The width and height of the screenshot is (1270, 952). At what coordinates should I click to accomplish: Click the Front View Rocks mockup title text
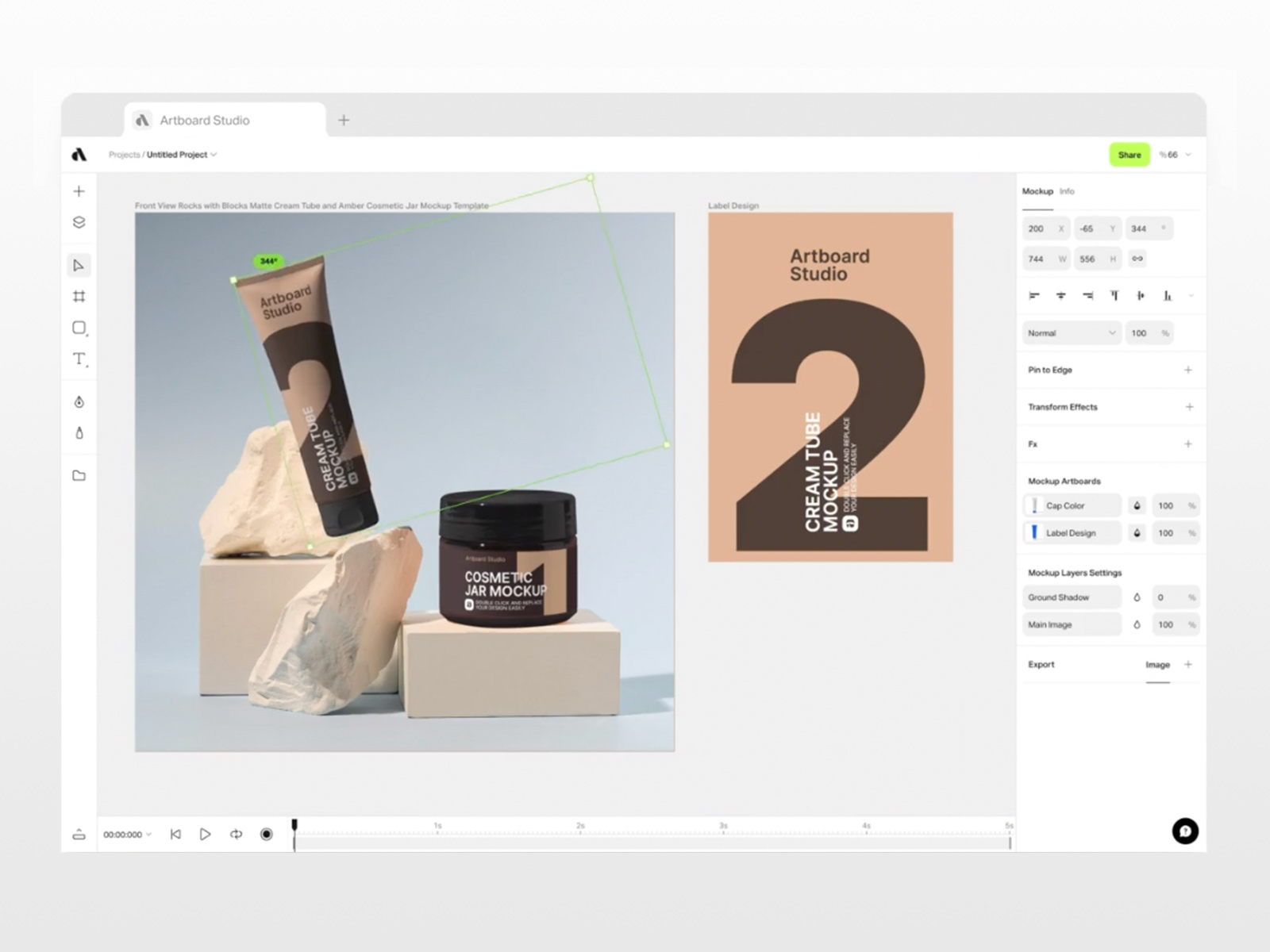tap(312, 205)
